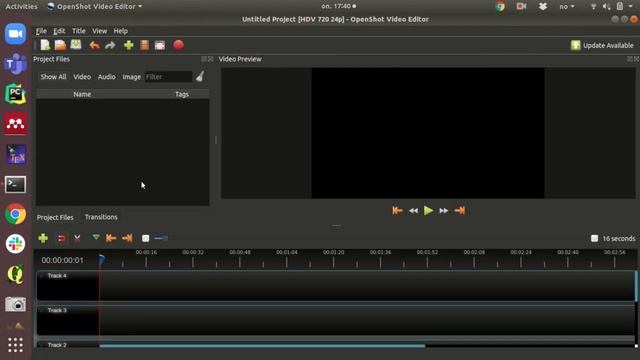Open the clock in top bar

[338, 6]
